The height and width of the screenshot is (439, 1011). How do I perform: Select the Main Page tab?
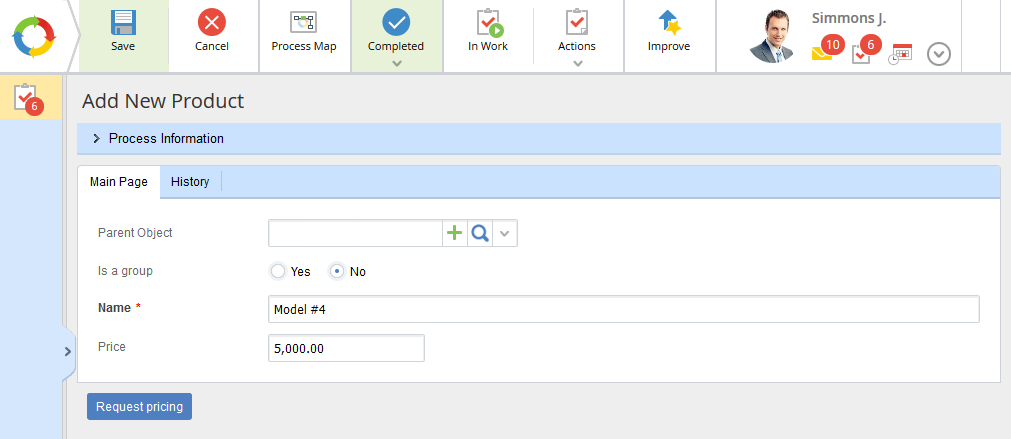119,182
